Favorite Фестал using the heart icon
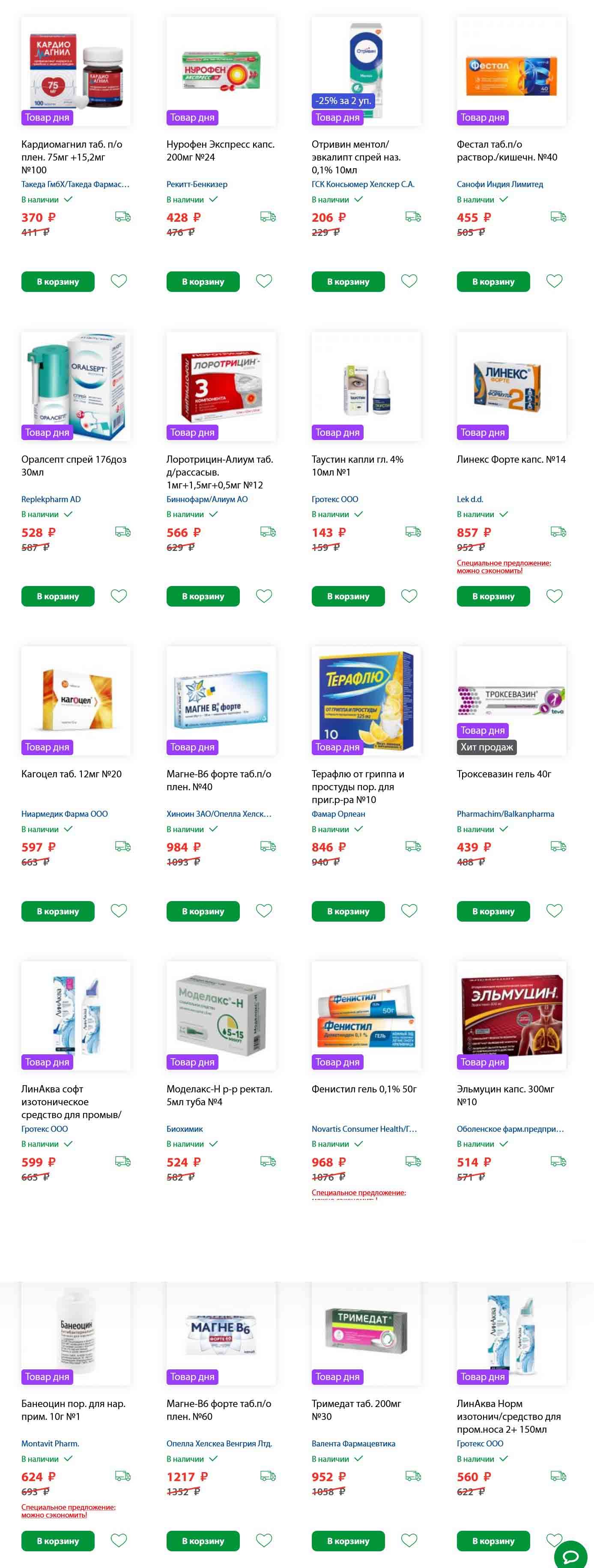Image resolution: width=594 pixels, height=1568 pixels. click(555, 281)
